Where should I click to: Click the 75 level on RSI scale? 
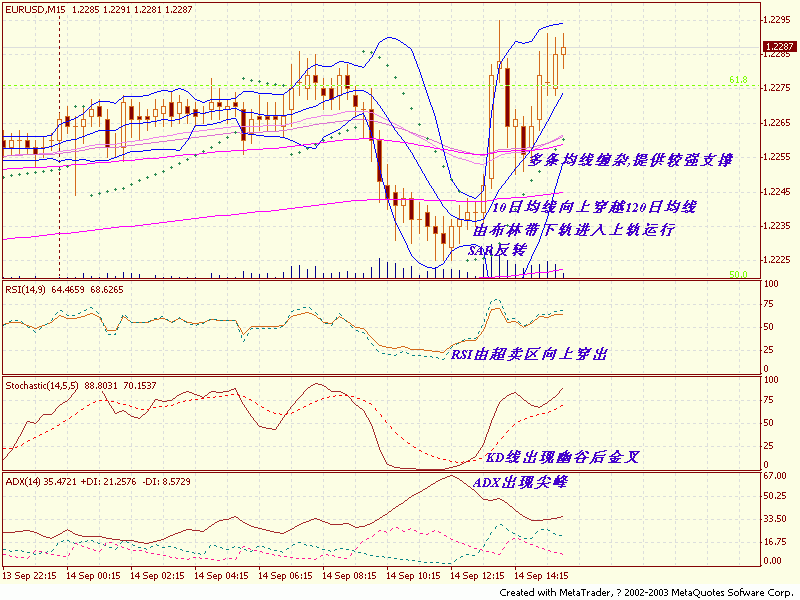tap(768, 304)
